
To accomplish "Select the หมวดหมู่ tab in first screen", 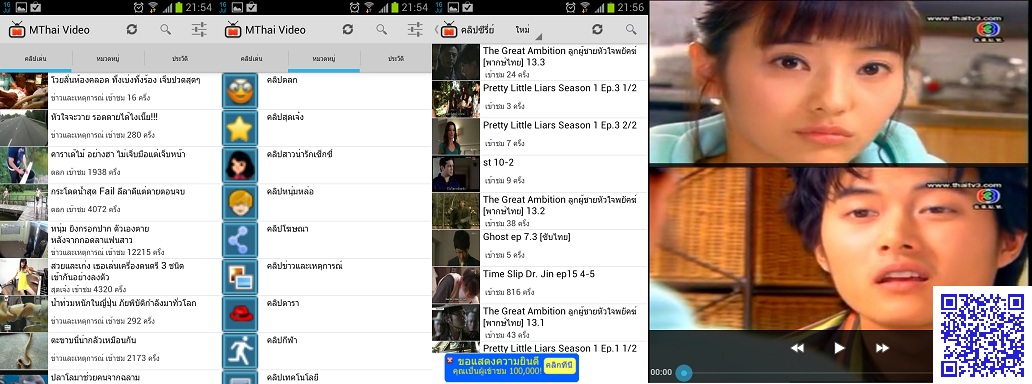I will click(x=107, y=59).
